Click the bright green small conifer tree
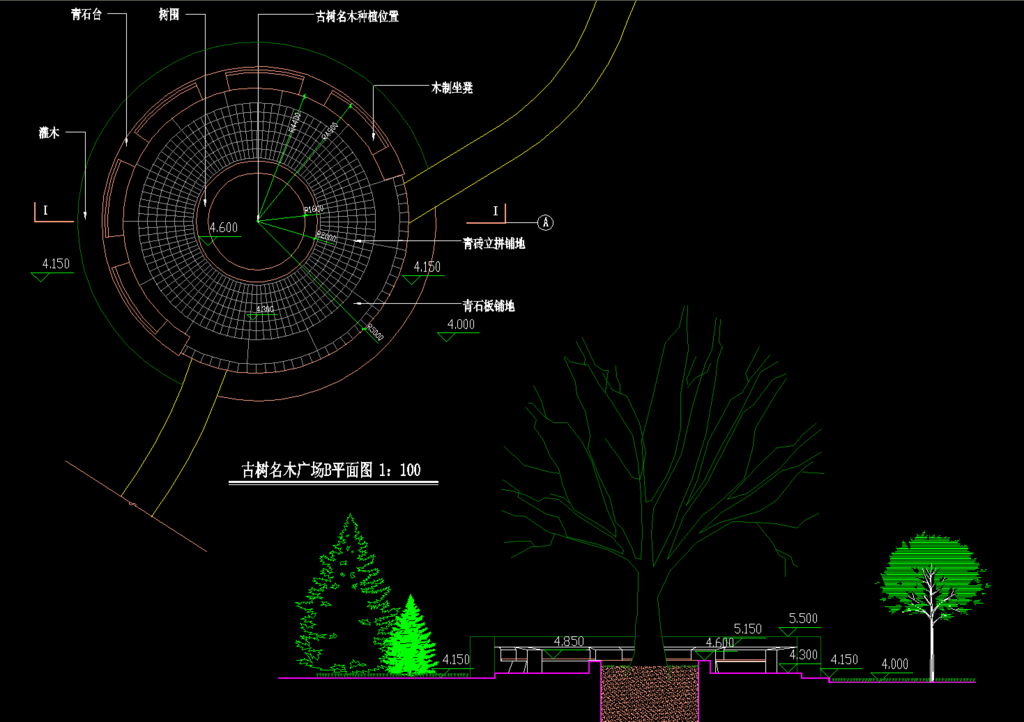1024x722 pixels. (410, 640)
